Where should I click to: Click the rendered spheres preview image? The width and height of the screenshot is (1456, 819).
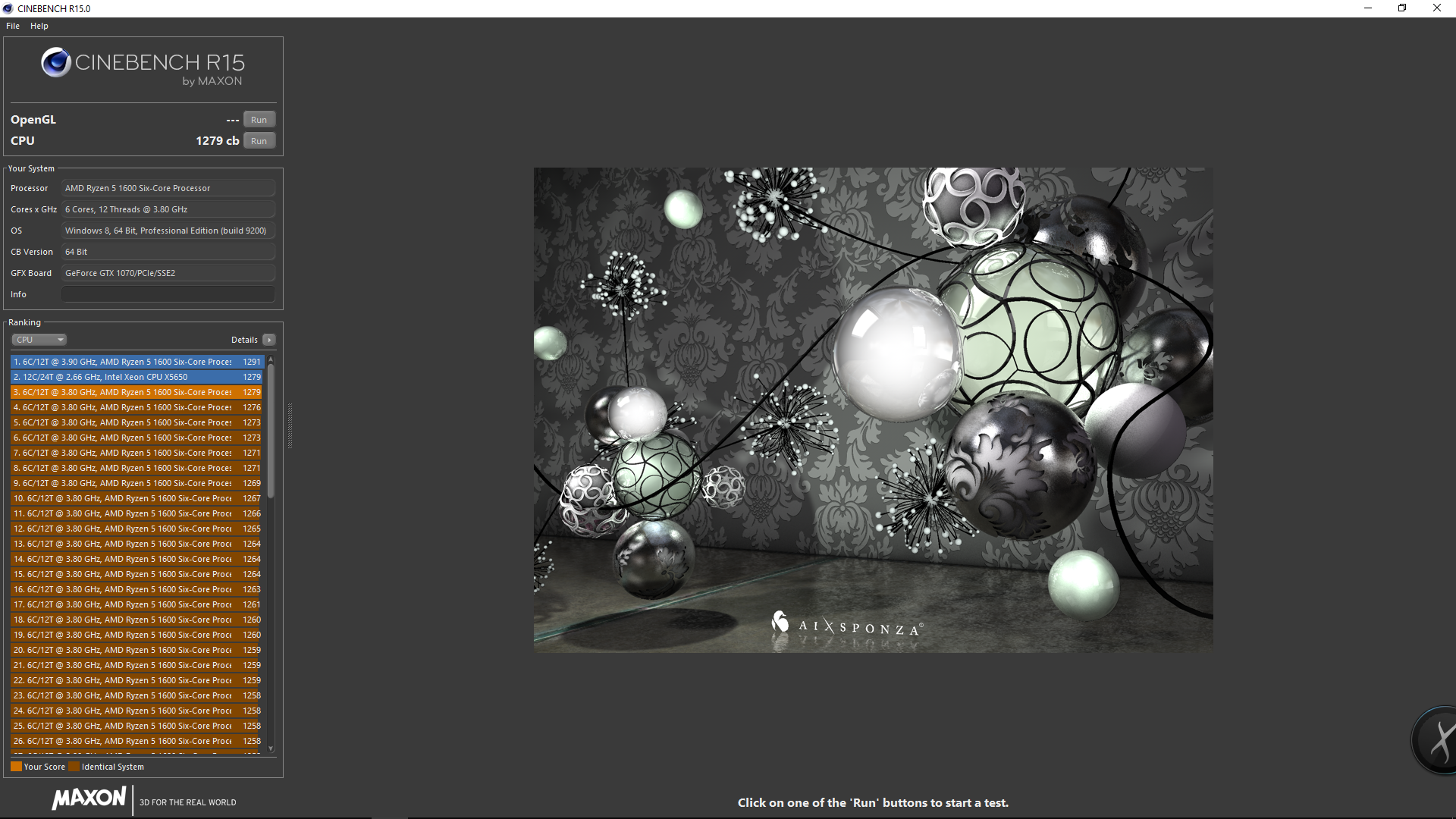873,409
